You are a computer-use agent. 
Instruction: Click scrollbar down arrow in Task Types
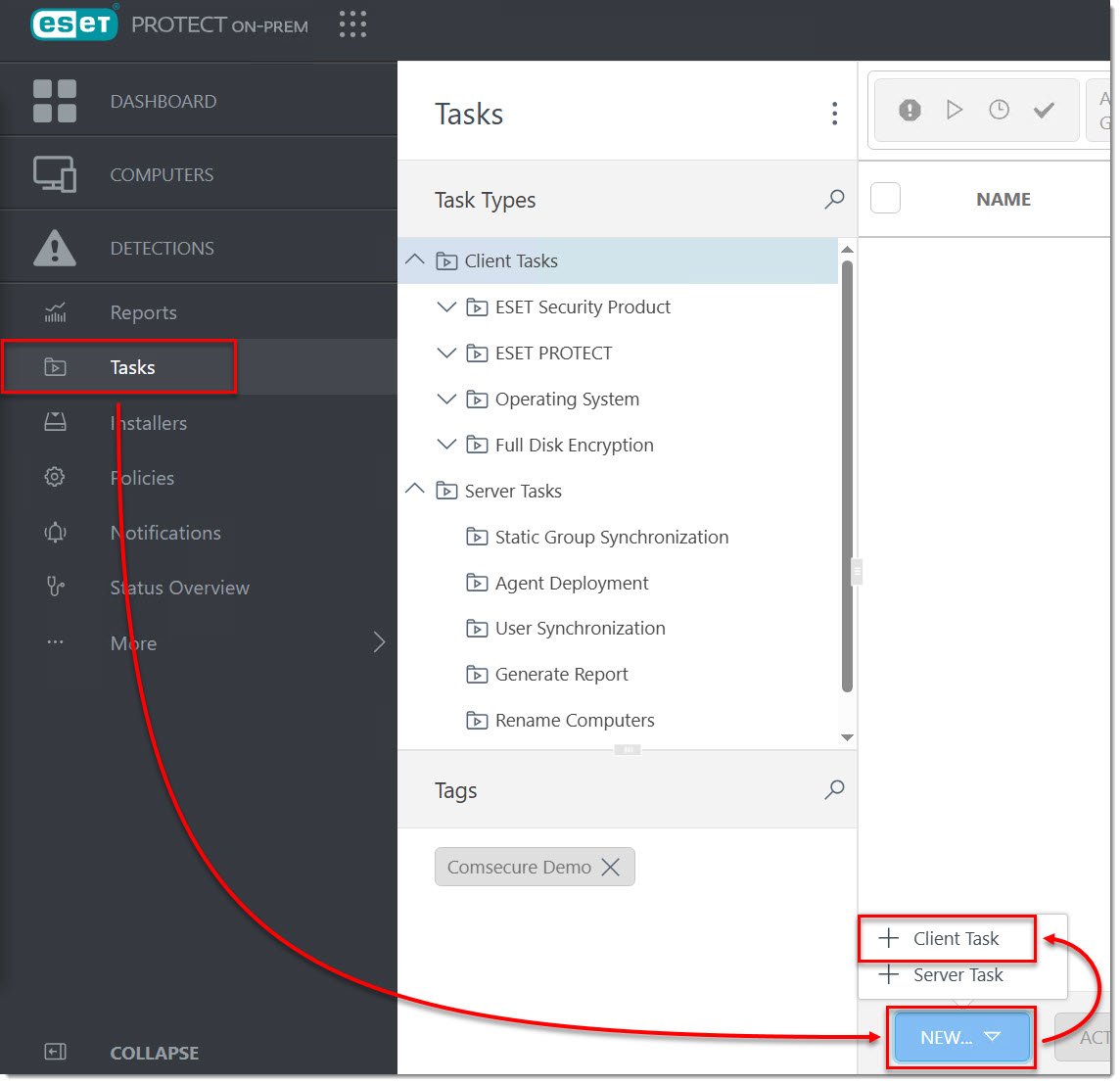(847, 737)
